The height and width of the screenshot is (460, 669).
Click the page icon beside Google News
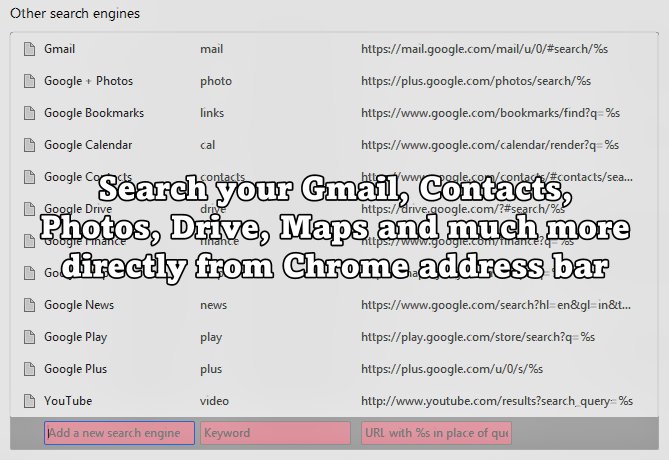point(29,305)
